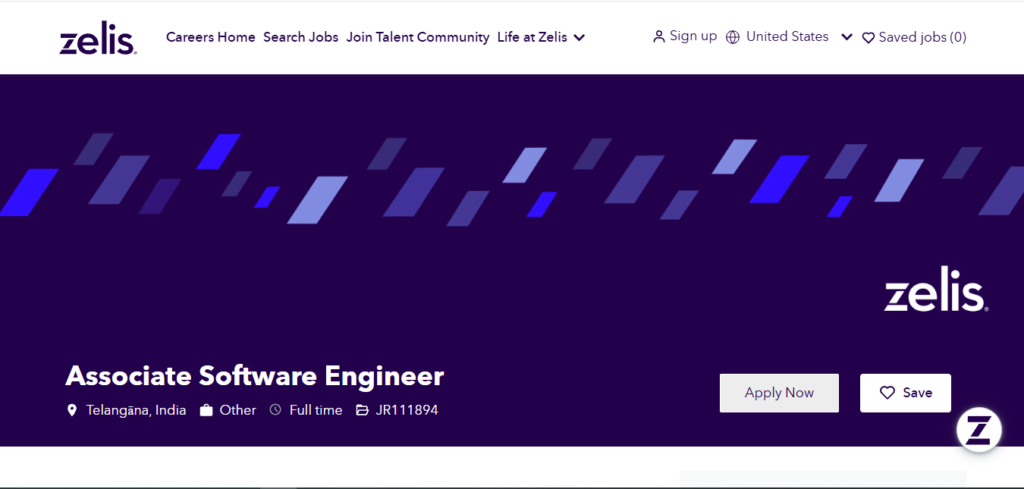Save this job with Save button
Viewport: 1024px width, 489px height.
tap(905, 393)
